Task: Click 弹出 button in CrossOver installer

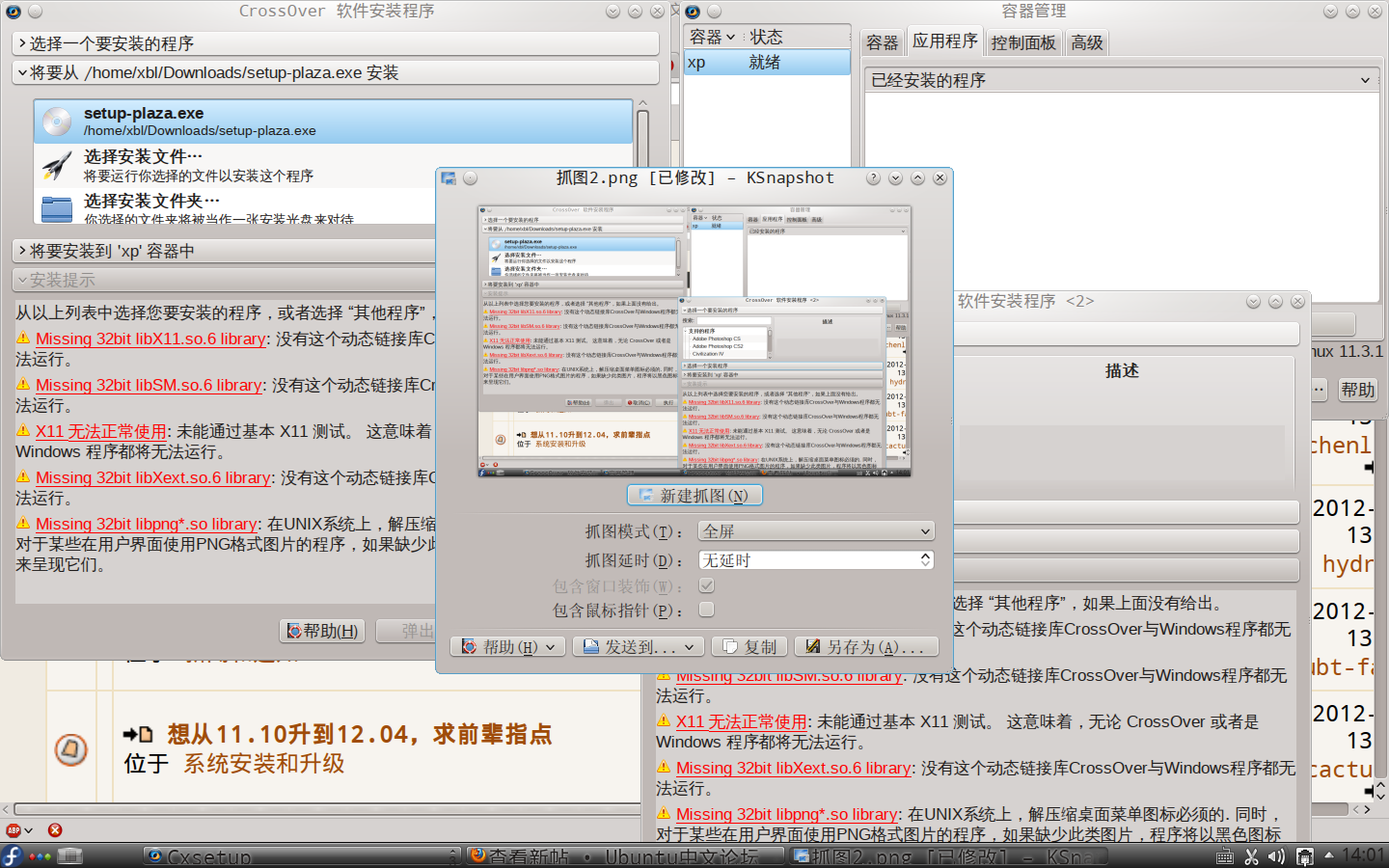Action: [x=407, y=631]
